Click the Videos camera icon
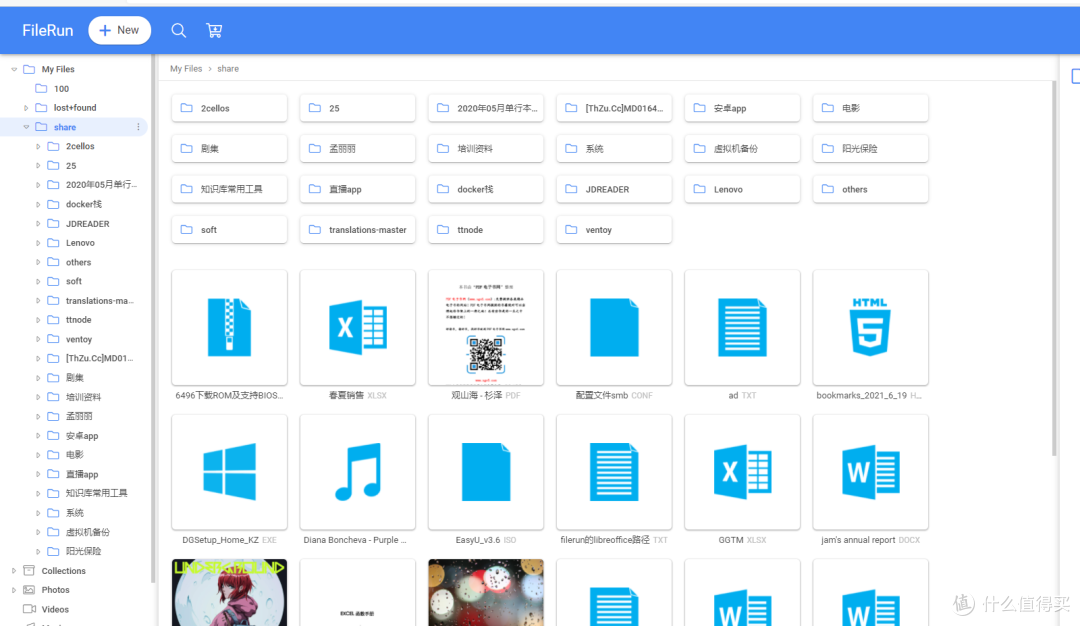 click(29, 609)
